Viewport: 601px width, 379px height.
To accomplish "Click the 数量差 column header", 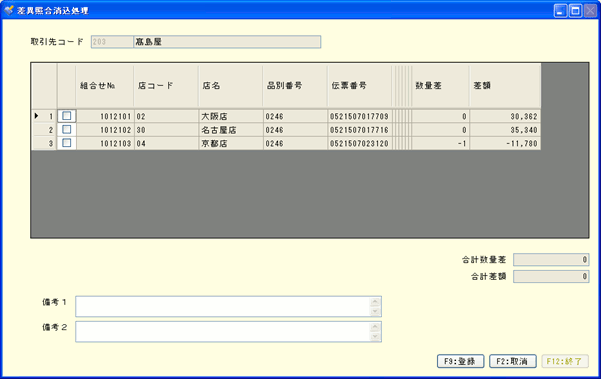I will (440, 86).
